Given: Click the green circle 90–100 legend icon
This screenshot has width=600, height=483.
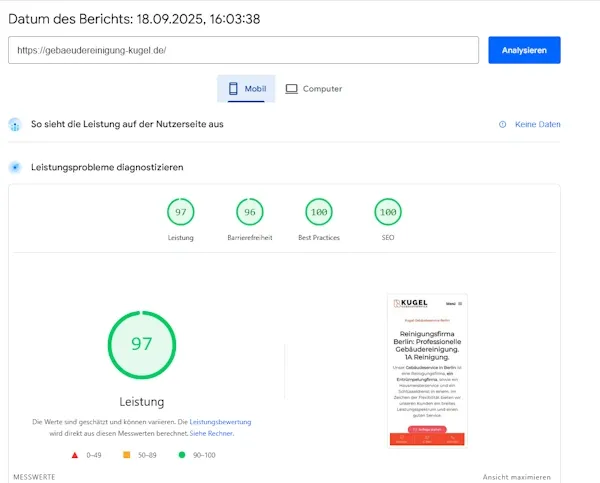Looking at the screenshot, I should point(182,455).
